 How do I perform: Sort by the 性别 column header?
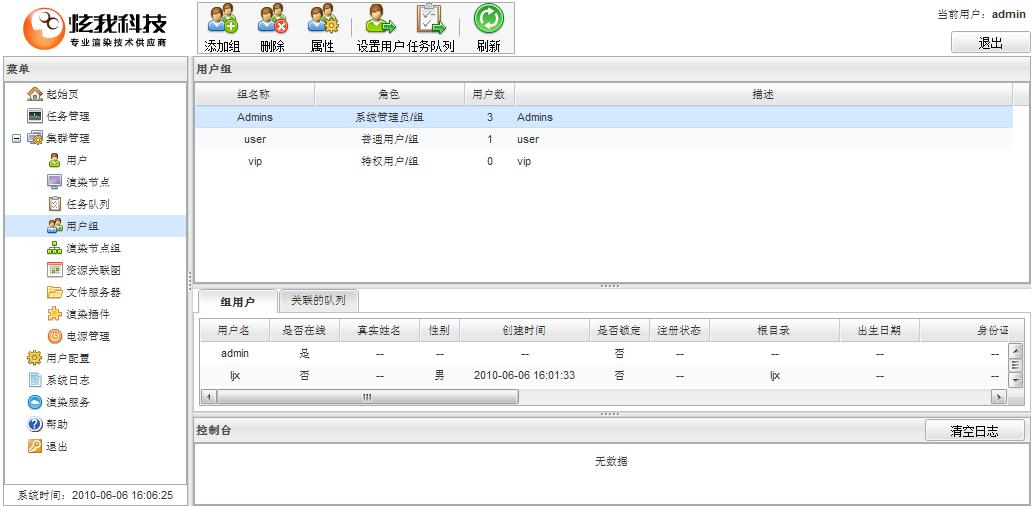[x=439, y=330]
